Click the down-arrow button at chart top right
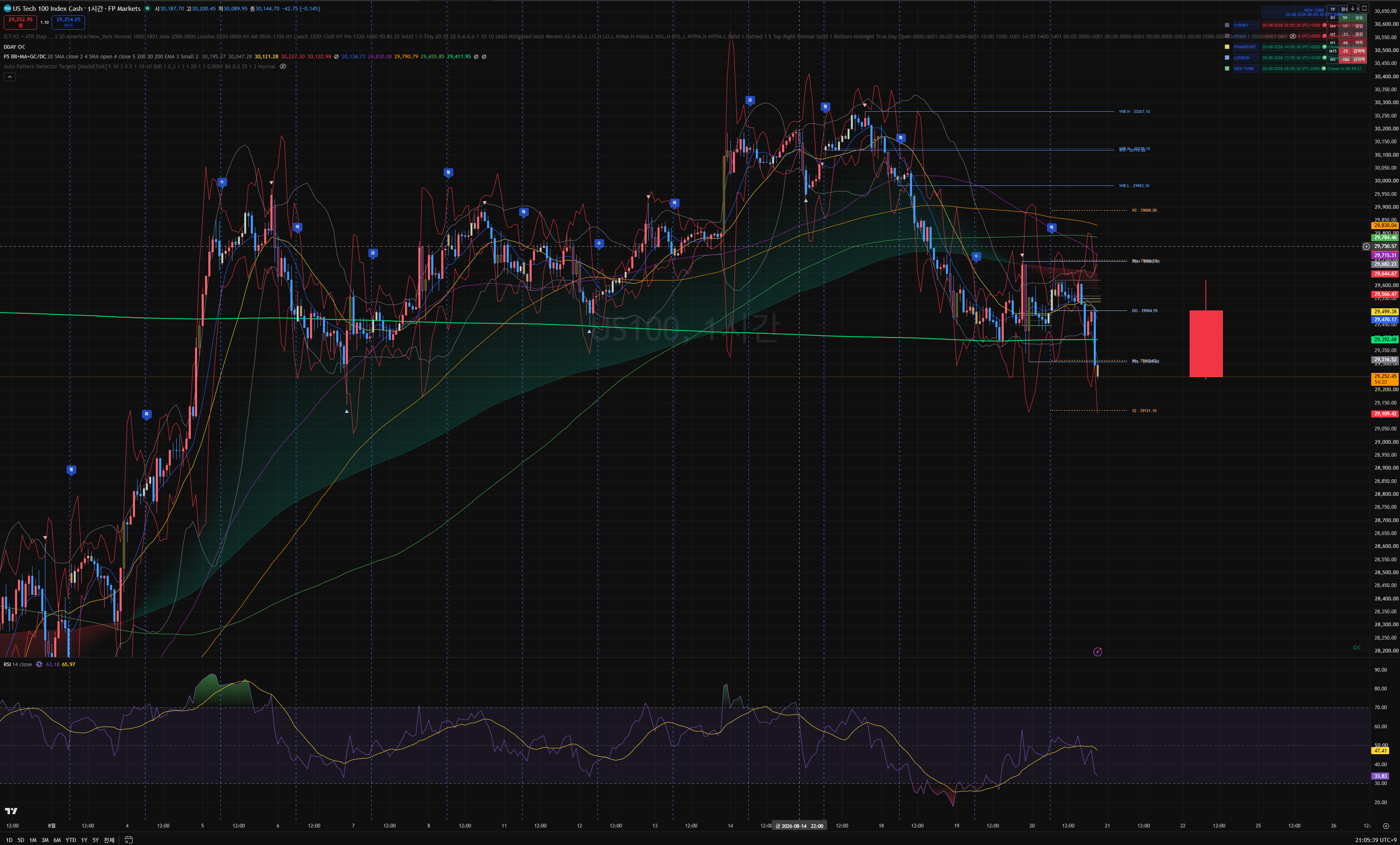 (1353, 8)
